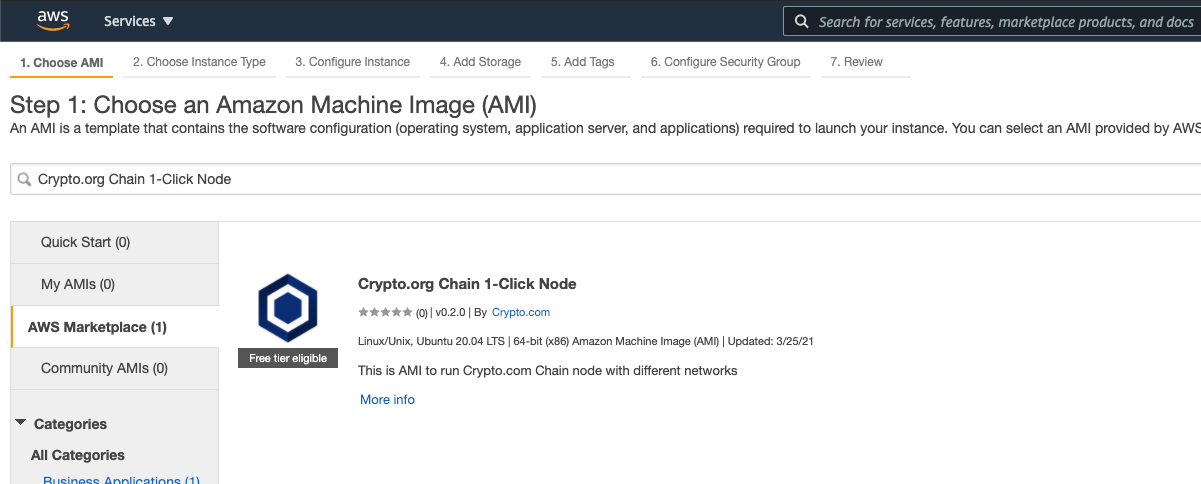Viewport: 1201px width, 484px height.
Task: Click the AMI search field magnifier icon
Action: tap(24, 179)
